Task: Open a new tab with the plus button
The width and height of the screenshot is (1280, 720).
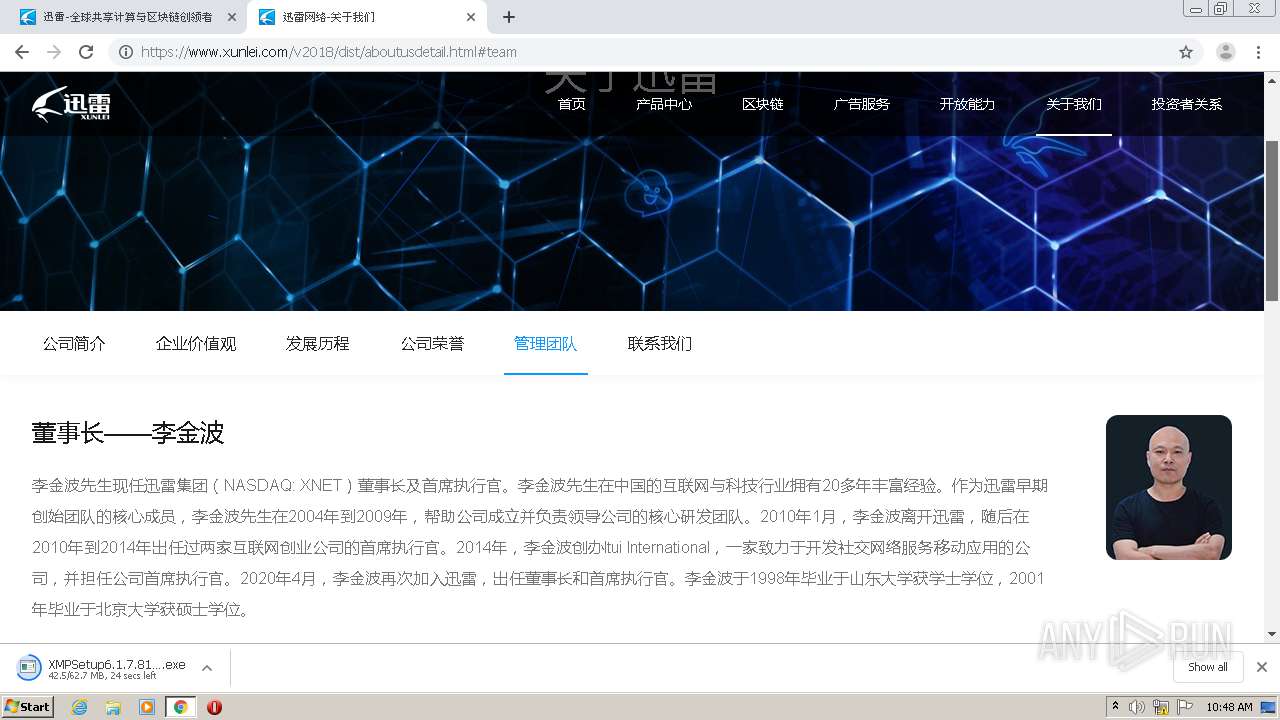Action: click(x=509, y=17)
